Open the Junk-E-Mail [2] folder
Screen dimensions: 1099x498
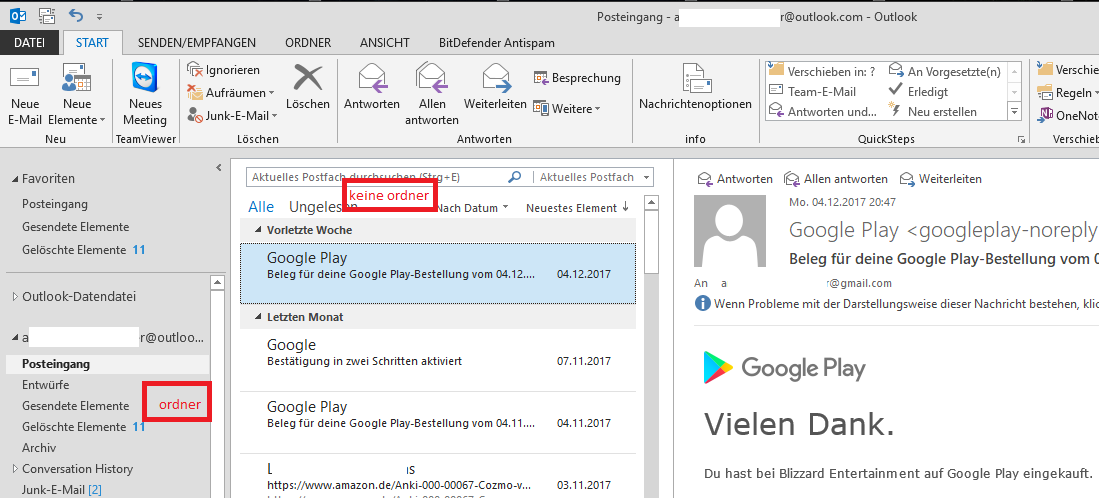tap(62, 490)
